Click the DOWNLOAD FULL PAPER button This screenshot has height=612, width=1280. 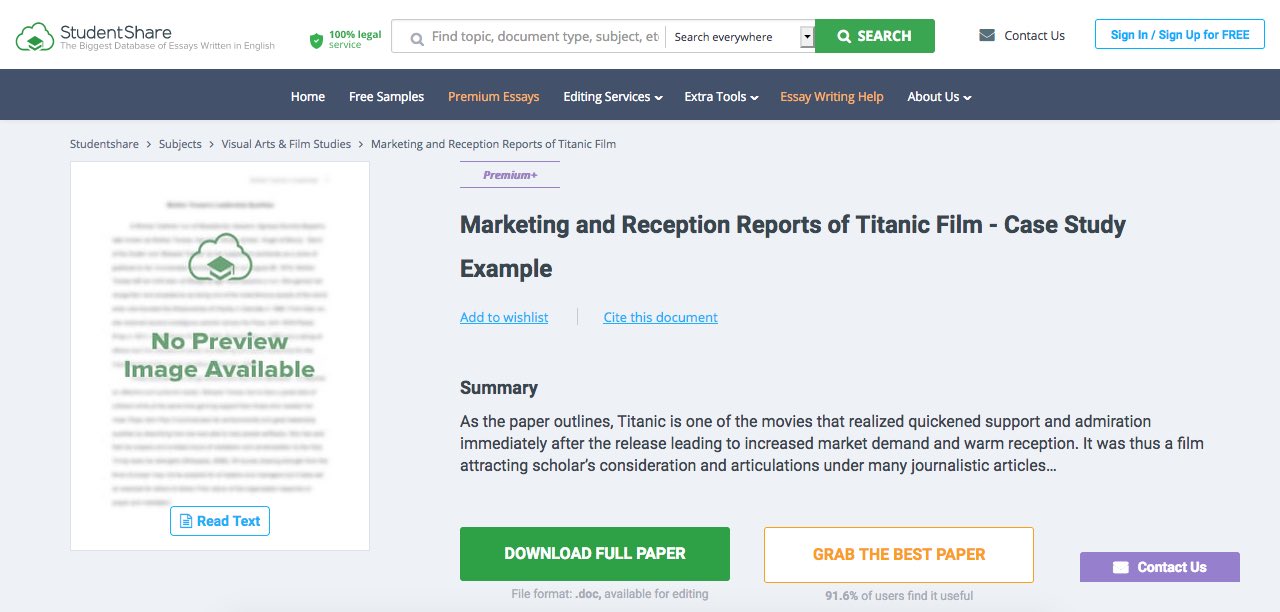[x=595, y=554]
